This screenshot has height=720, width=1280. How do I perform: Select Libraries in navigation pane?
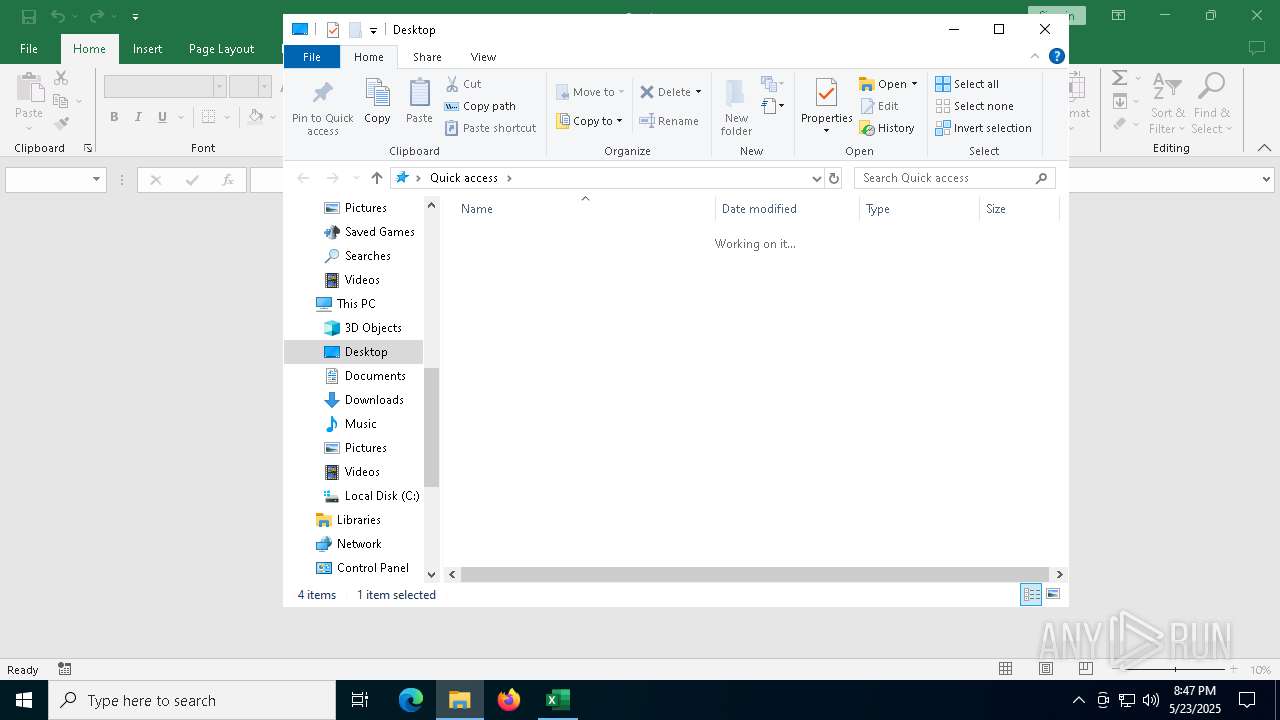point(348,520)
